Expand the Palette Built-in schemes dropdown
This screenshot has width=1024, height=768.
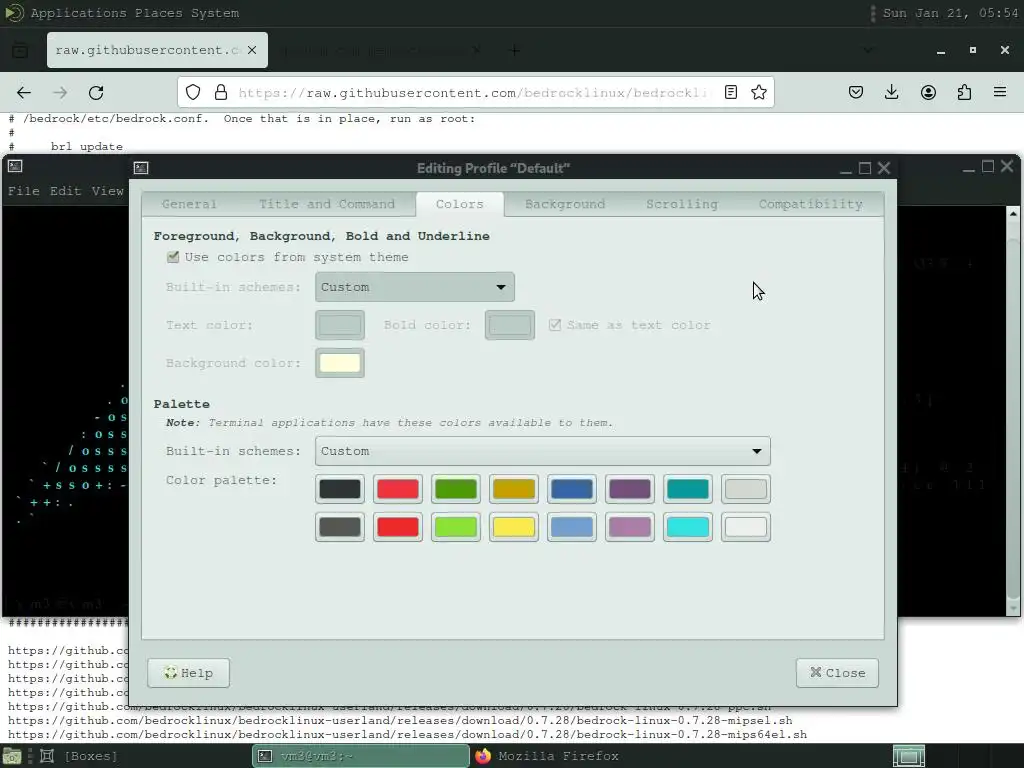point(543,451)
